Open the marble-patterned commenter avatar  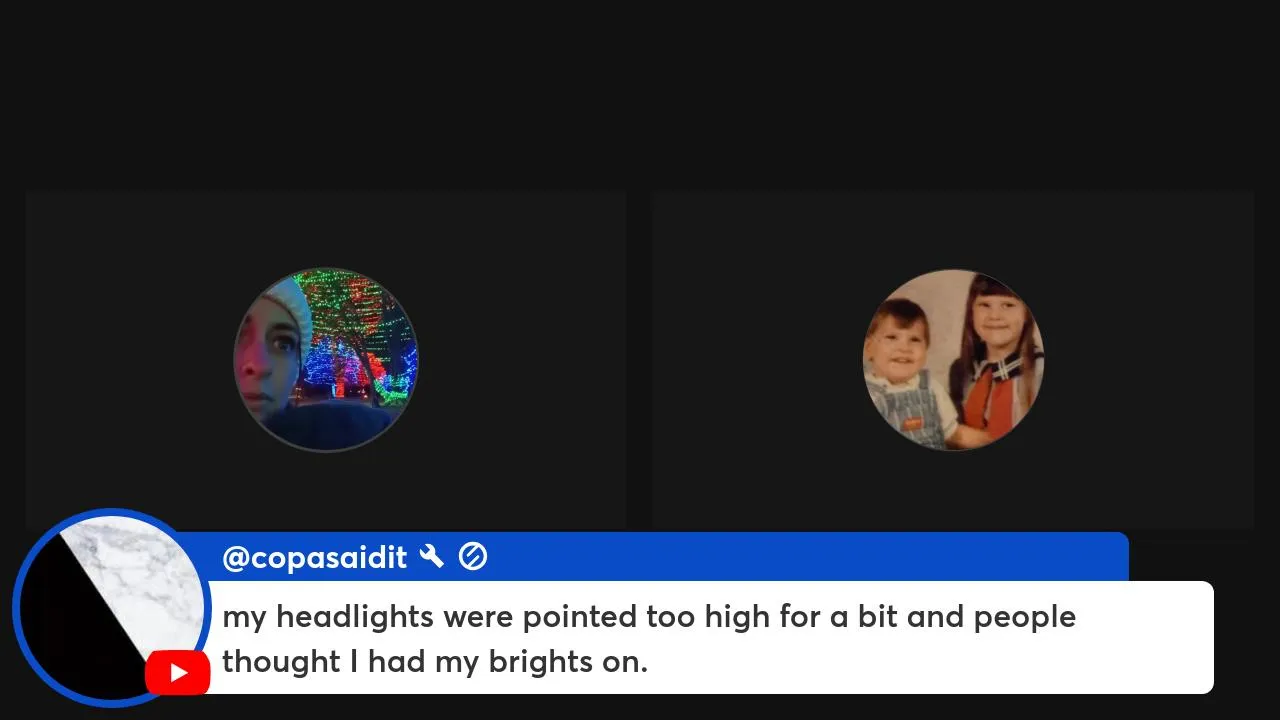(x=111, y=608)
